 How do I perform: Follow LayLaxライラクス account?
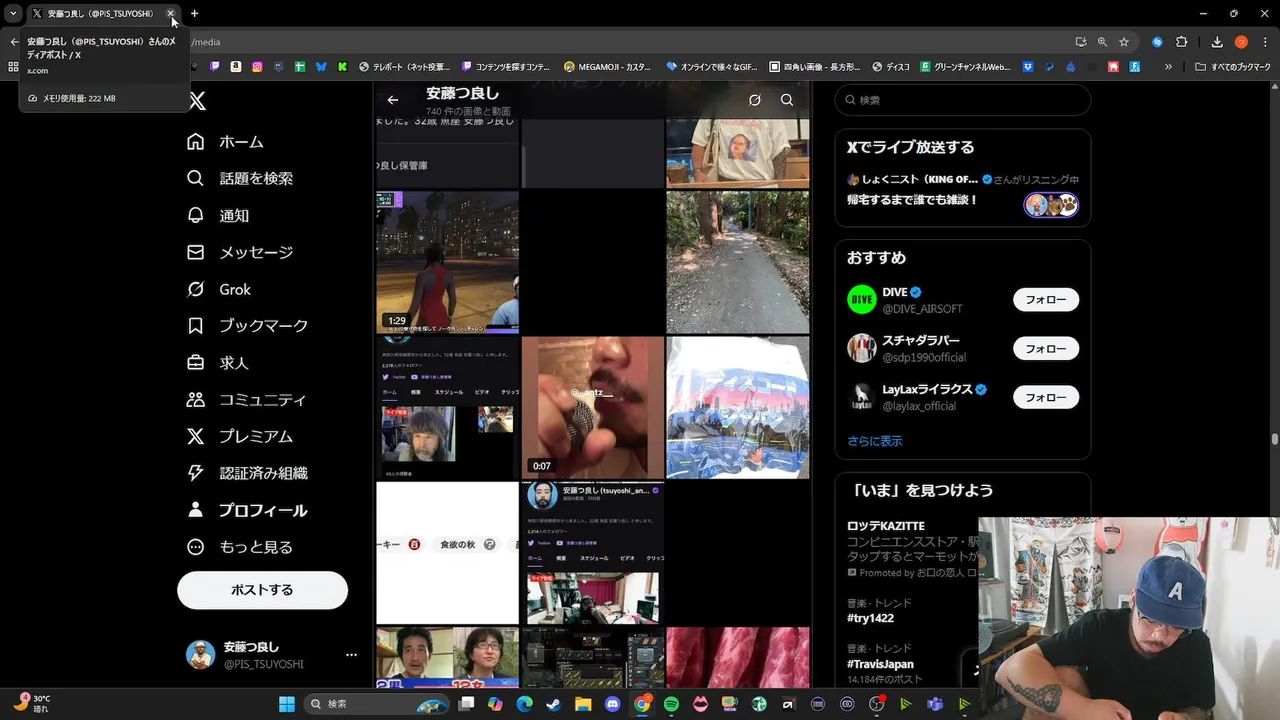[1046, 398]
